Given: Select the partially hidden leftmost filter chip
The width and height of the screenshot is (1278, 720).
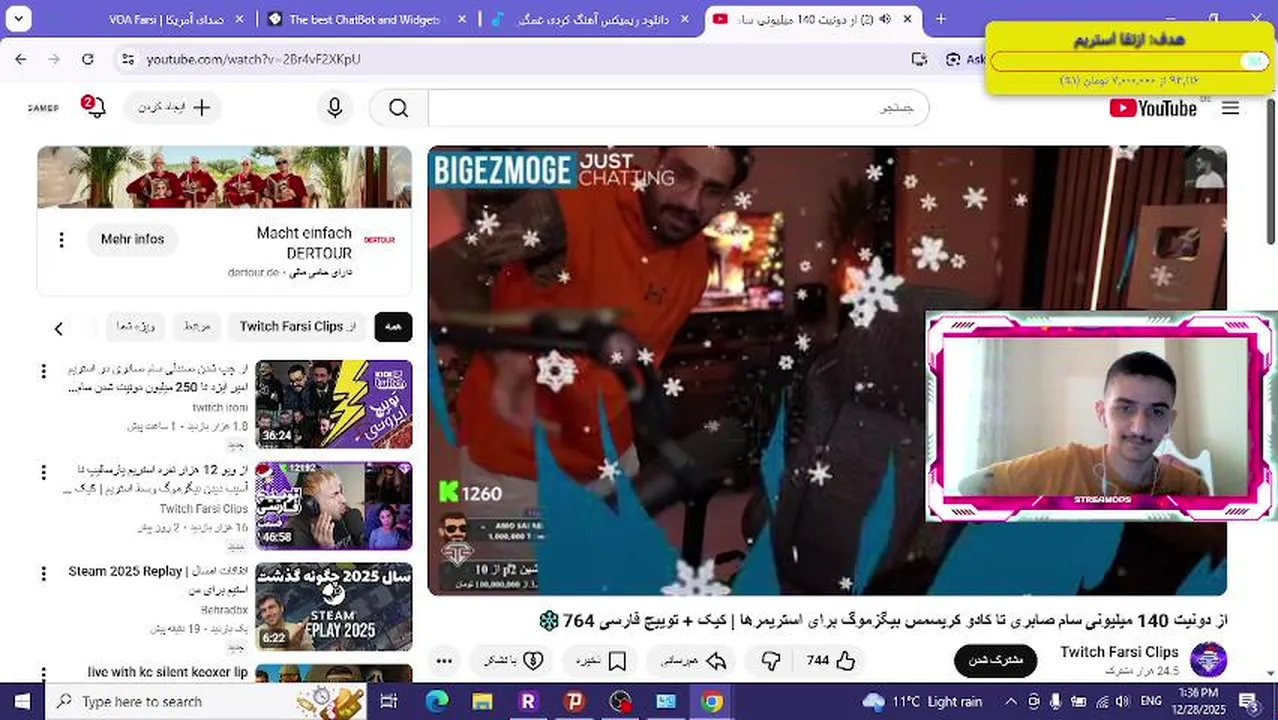Looking at the screenshot, I should click(x=136, y=327).
